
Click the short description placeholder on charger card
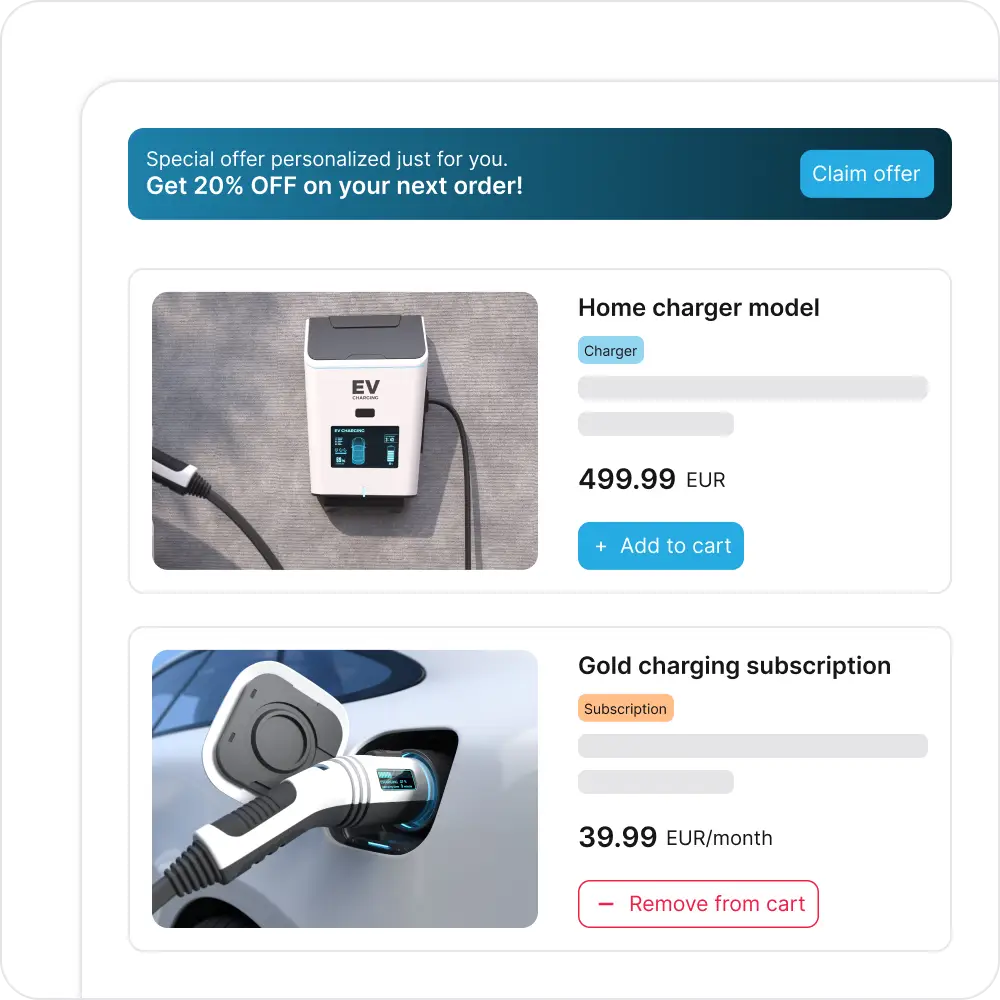coord(656,423)
